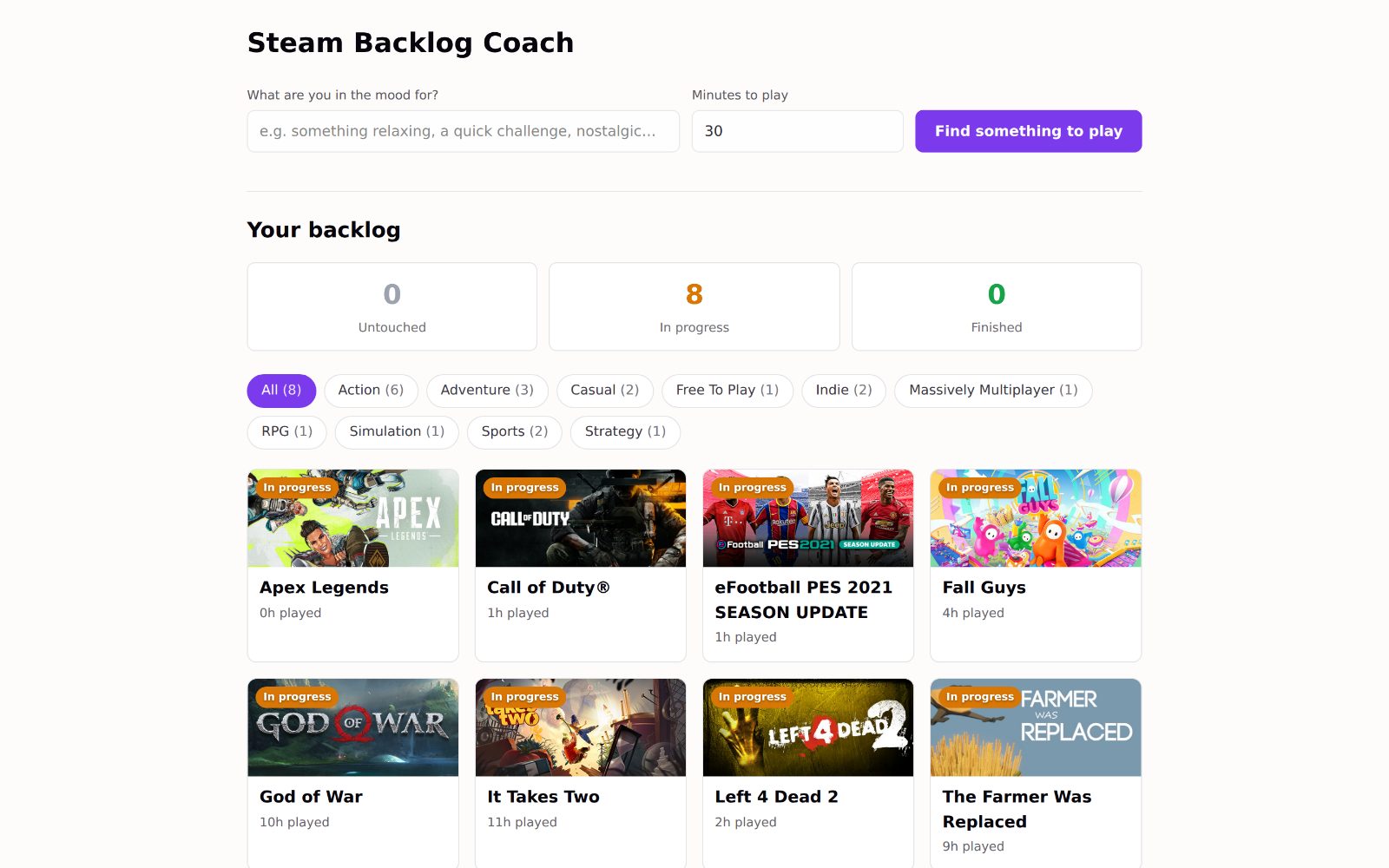Click the Apex Legends title text
The height and width of the screenshot is (868, 1389).
[x=324, y=588]
